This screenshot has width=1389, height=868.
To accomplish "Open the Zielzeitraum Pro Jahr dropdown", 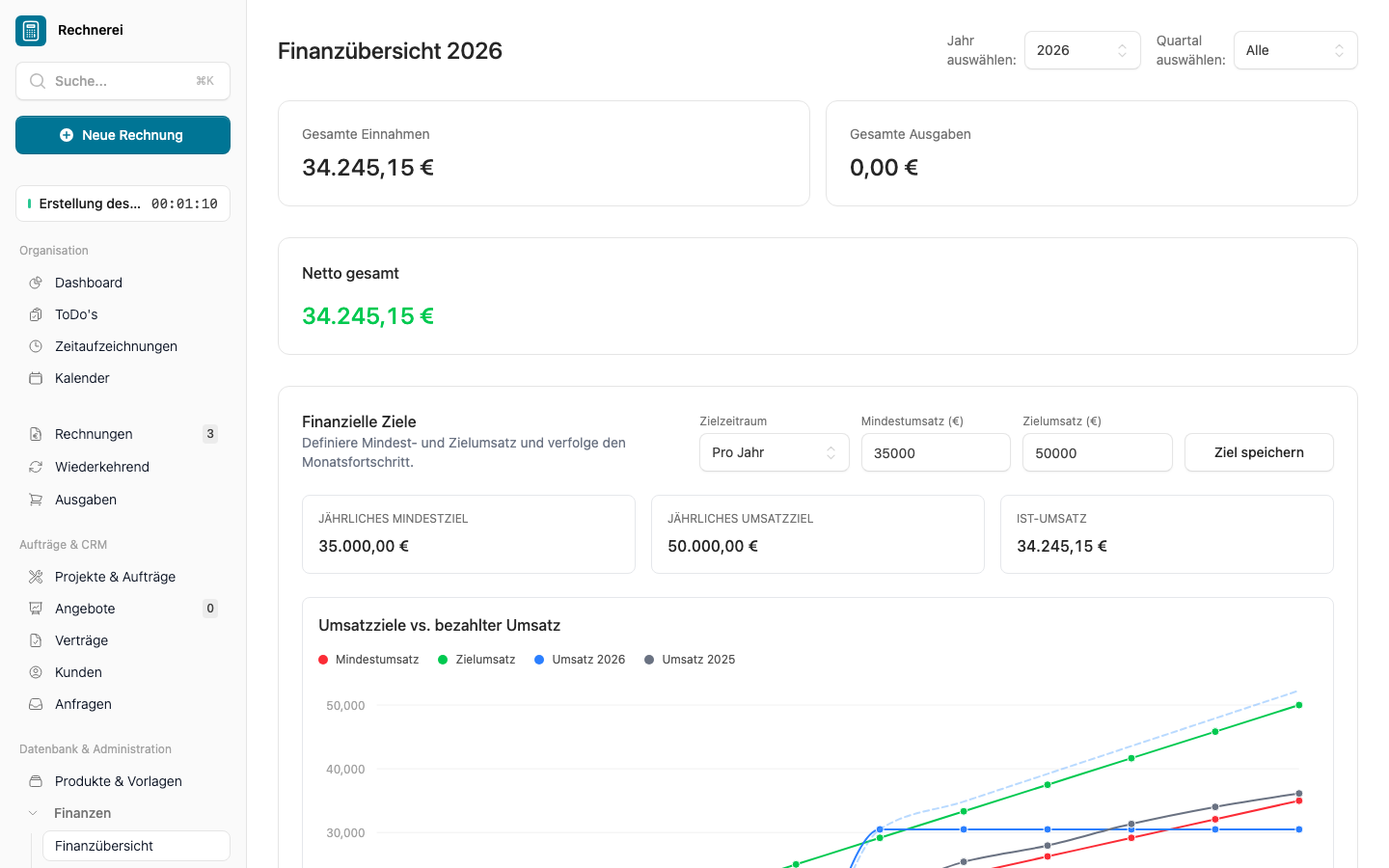I will pyautogui.click(x=775, y=452).
